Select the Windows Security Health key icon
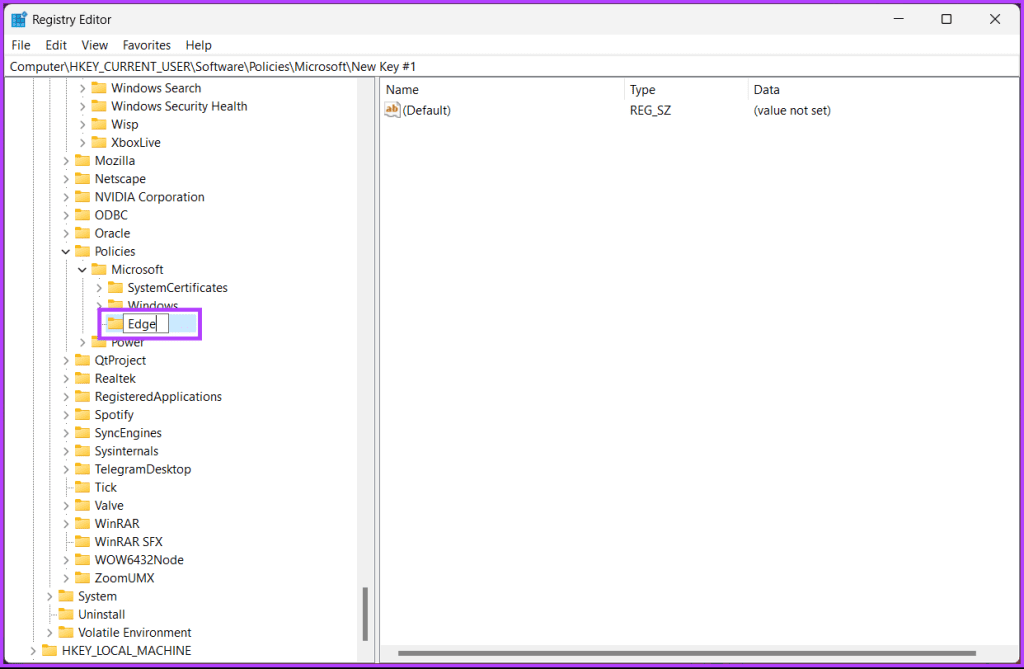The width and height of the screenshot is (1024, 669). [x=101, y=105]
